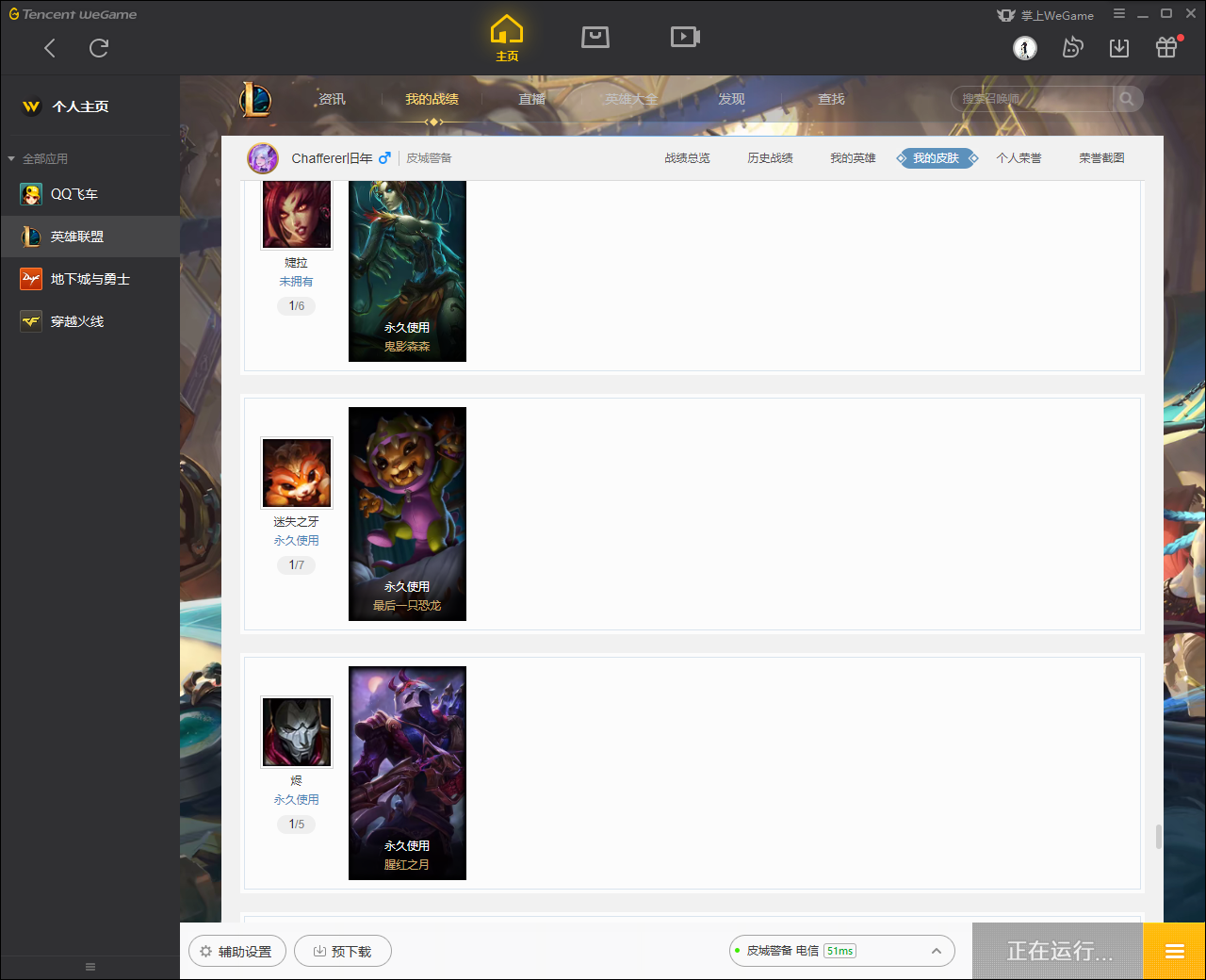Click the 1/5 skin count badge

tap(297, 825)
